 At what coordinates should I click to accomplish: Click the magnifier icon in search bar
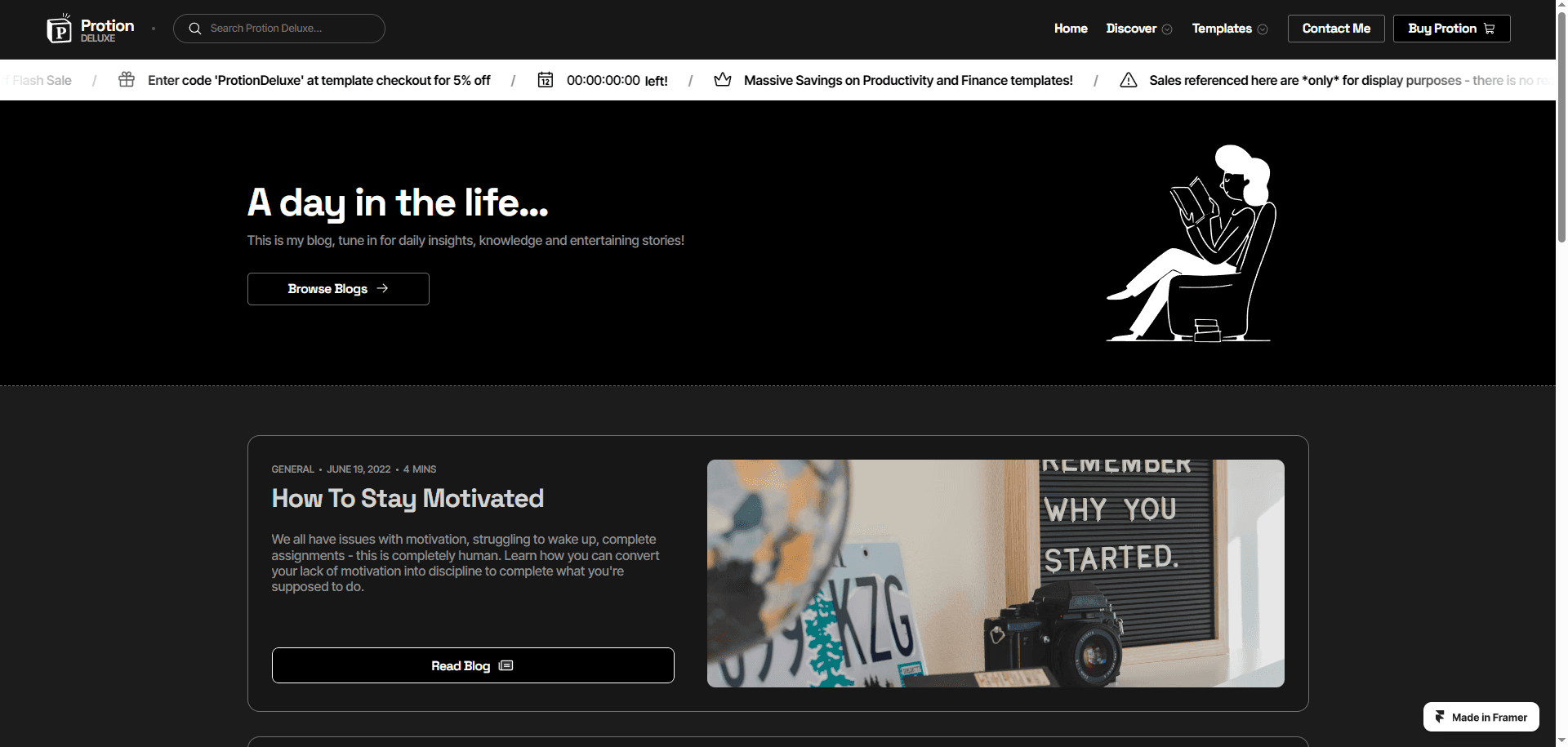pyautogui.click(x=195, y=29)
